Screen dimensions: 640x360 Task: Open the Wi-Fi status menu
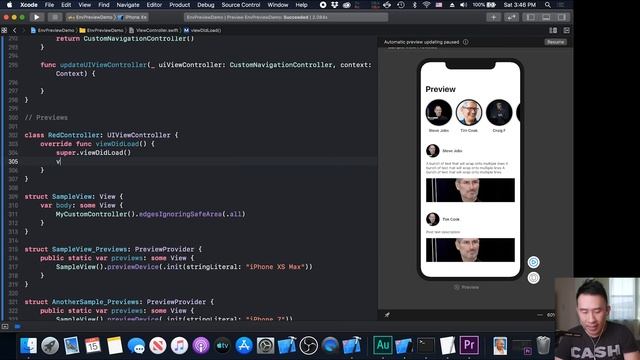click(x=427, y=5)
